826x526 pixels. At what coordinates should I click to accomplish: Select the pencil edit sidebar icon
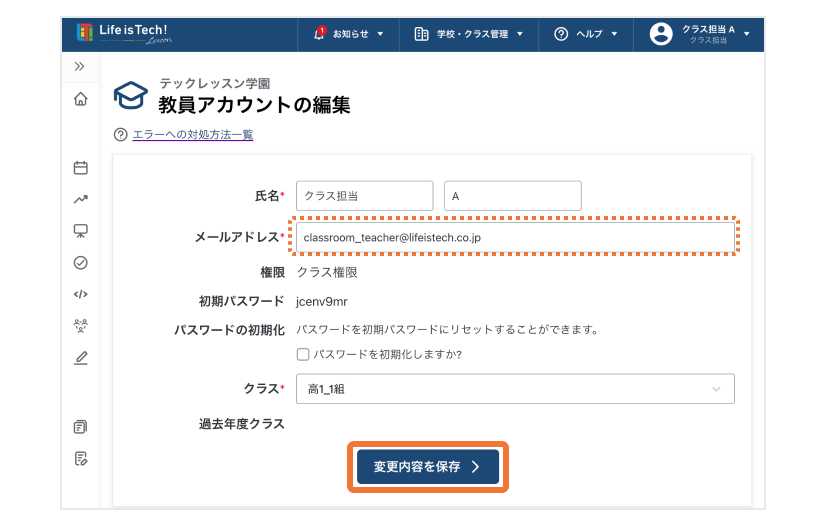tap(81, 357)
